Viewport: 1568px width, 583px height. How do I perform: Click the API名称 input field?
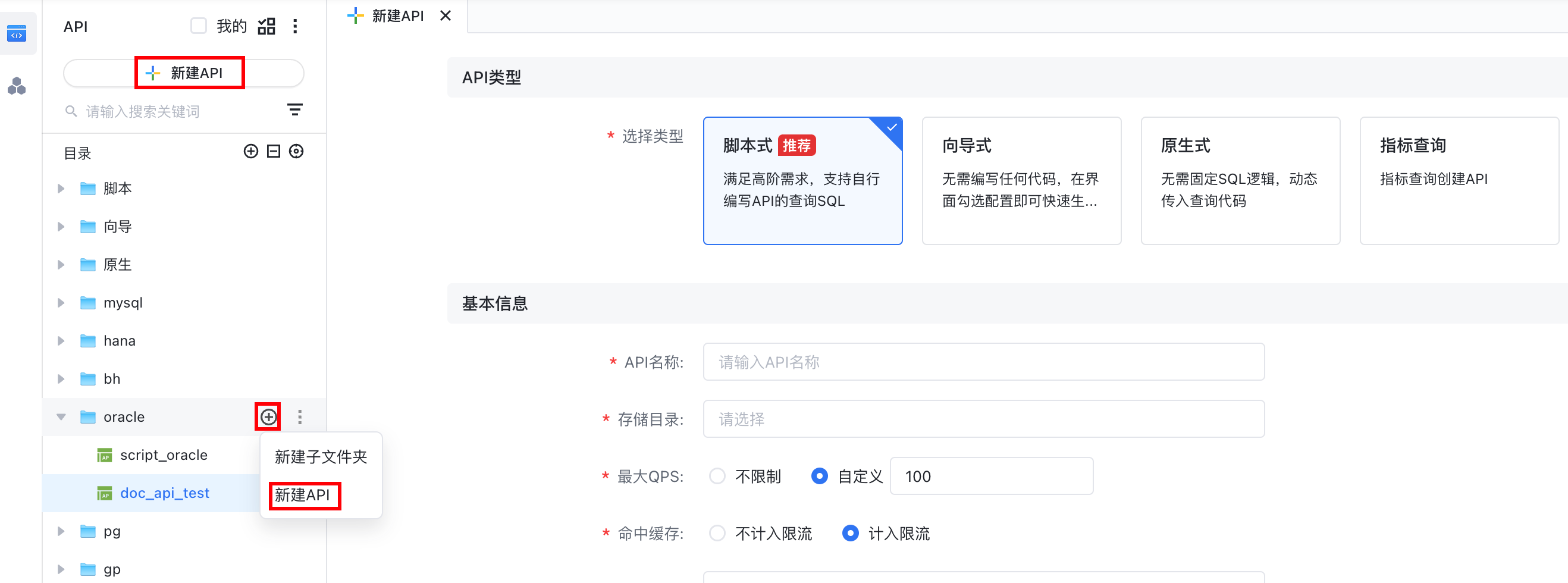pyautogui.click(x=983, y=362)
